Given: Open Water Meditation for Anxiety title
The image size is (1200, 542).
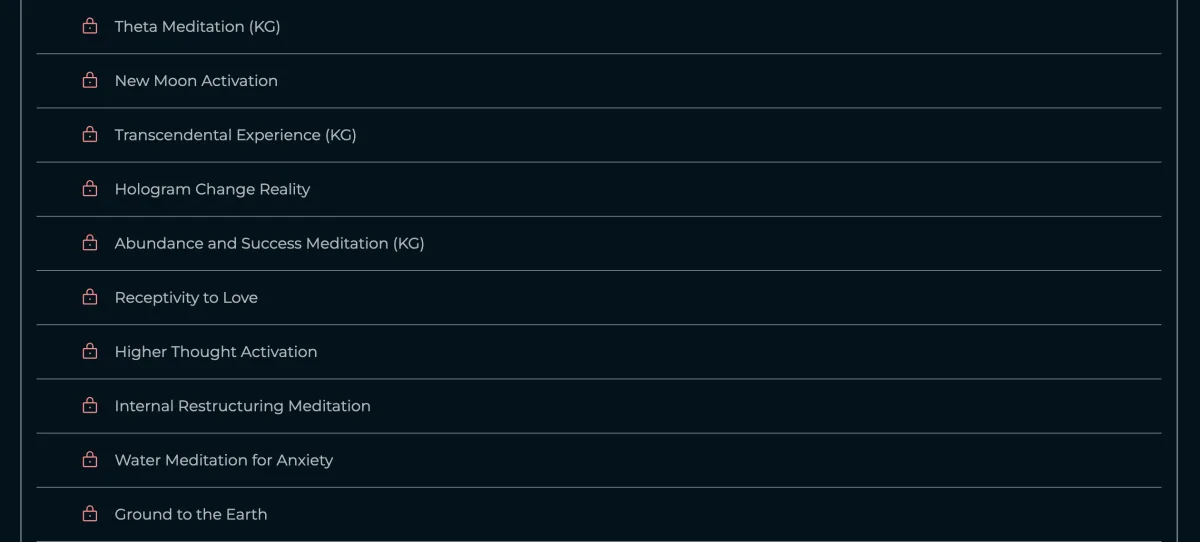Looking at the screenshot, I should [x=223, y=460].
